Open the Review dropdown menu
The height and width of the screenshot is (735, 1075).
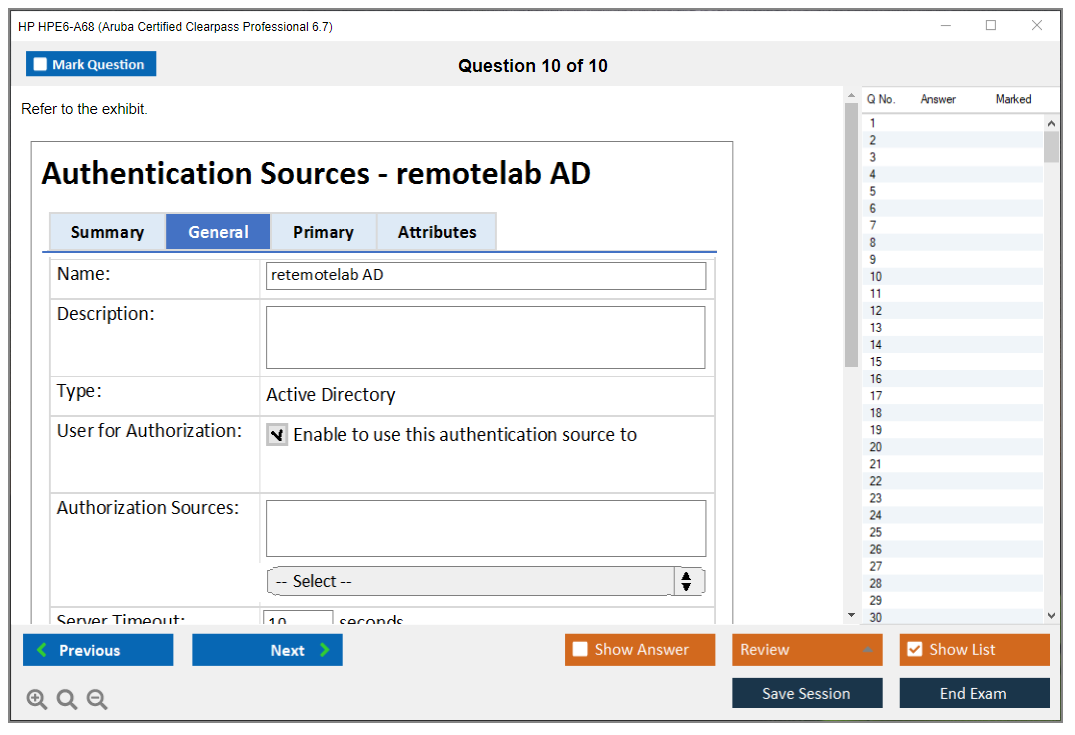(x=807, y=650)
